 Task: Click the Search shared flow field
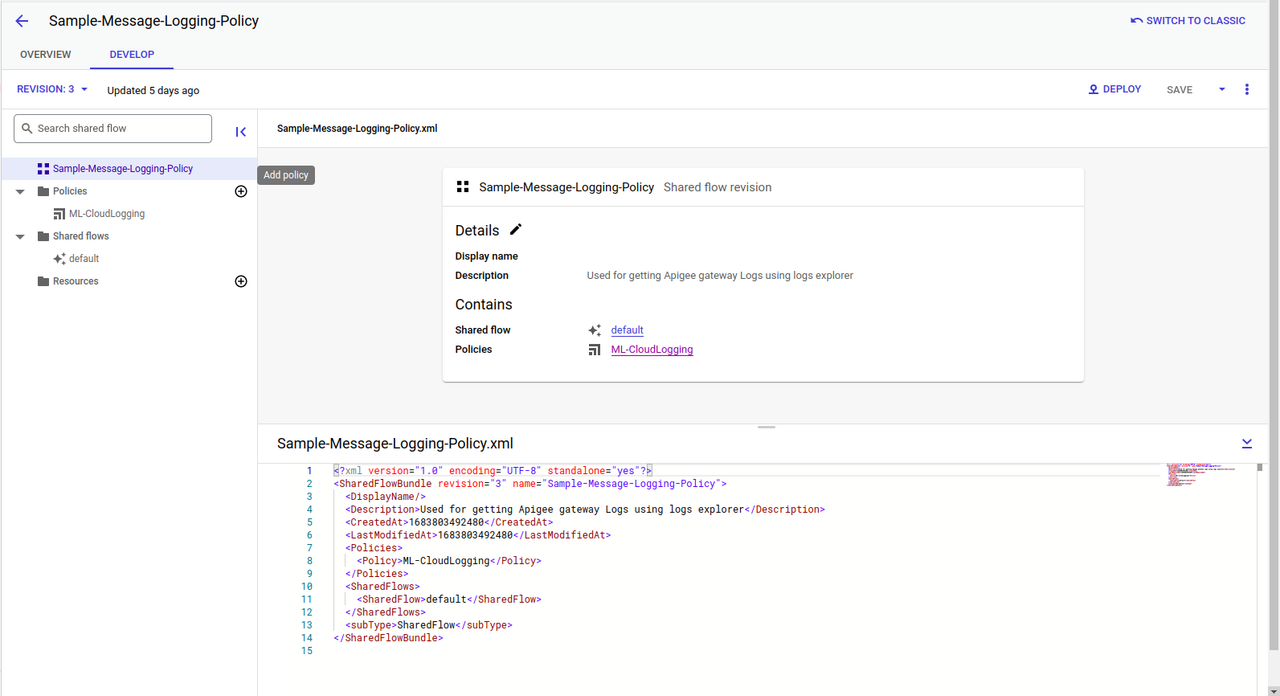(x=113, y=128)
